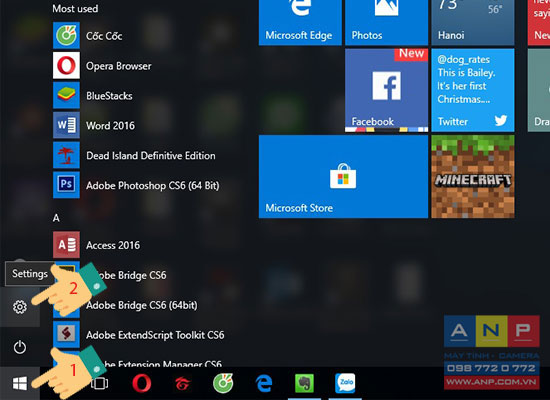Screen dimensions: 550x400
Task: Click the 'BlueStacks' app name
Action: click(x=109, y=96)
